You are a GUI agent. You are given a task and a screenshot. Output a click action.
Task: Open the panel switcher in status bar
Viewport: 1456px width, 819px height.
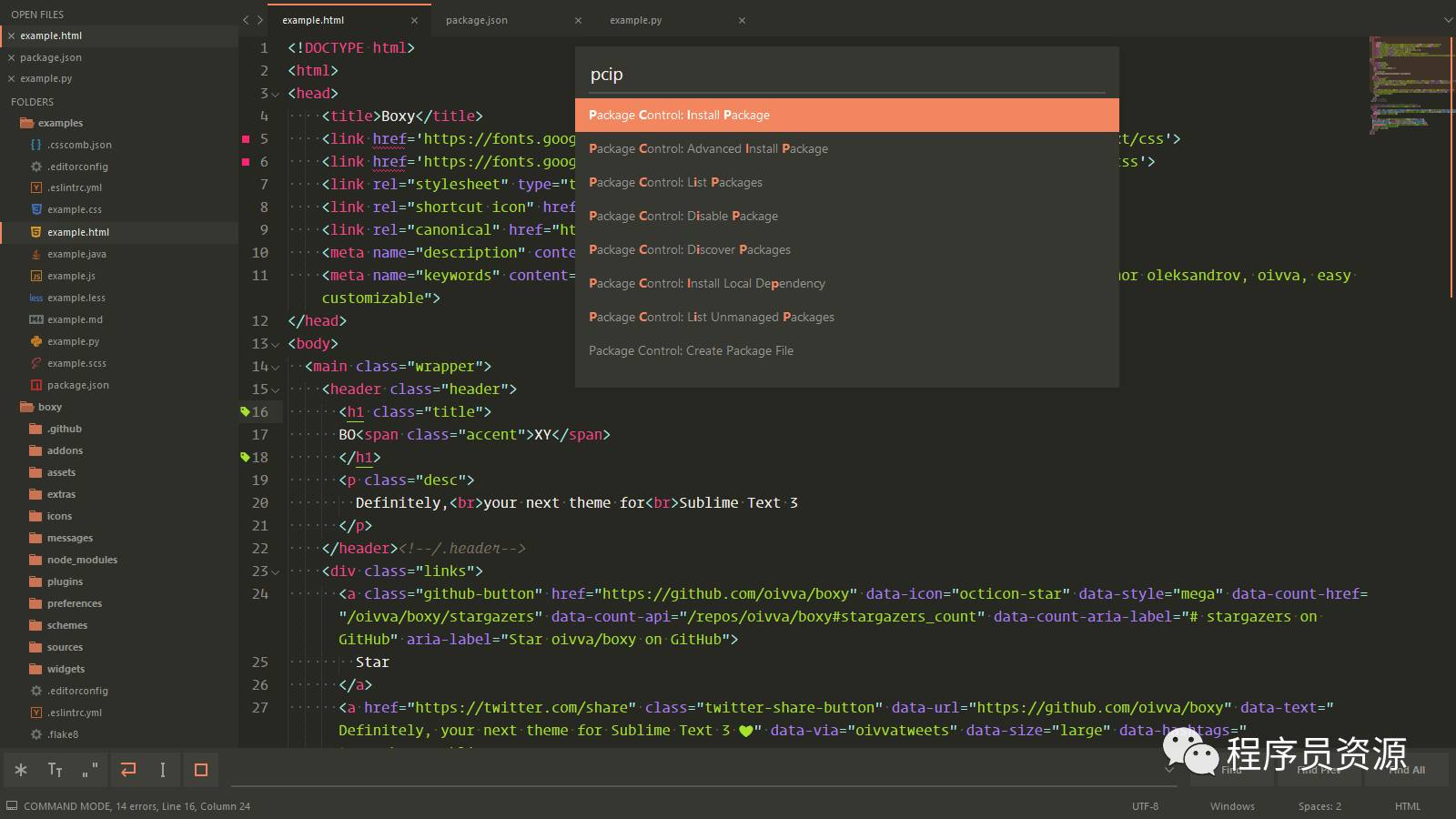pos(11,805)
